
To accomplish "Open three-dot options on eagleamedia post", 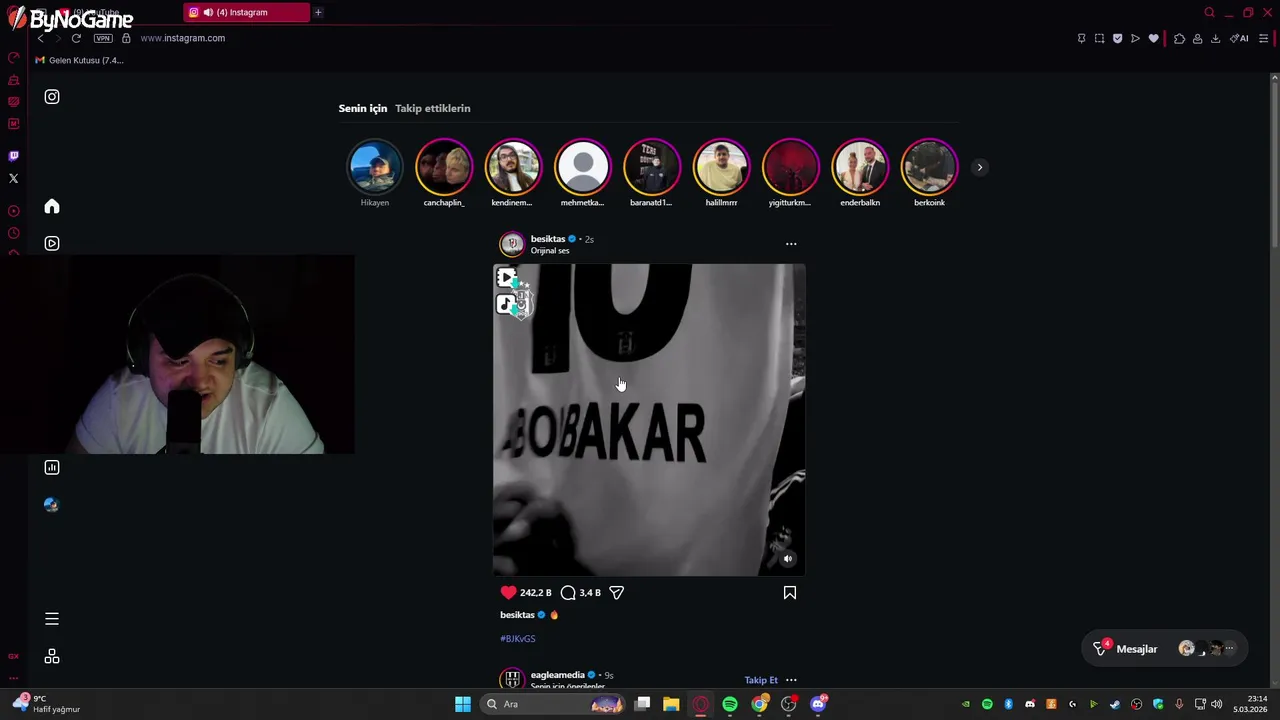I will pyautogui.click(x=791, y=680).
